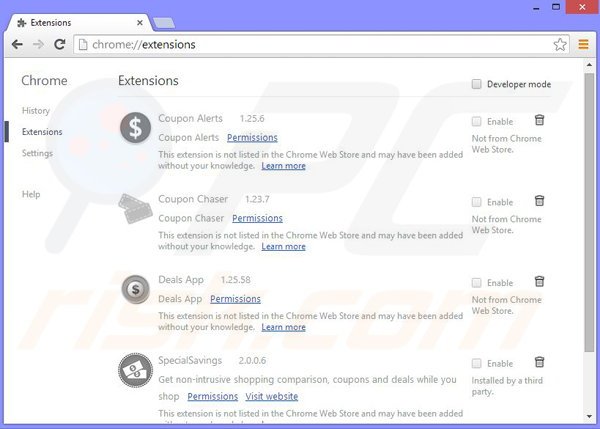Close the Extensions tab

point(140,23)
